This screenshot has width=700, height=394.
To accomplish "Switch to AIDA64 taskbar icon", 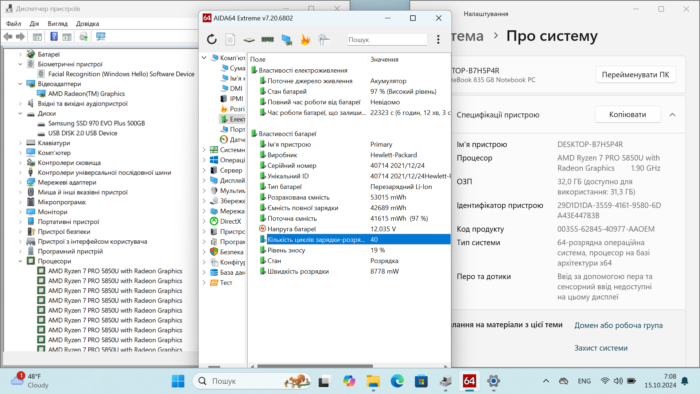I will tap(469, 381).
